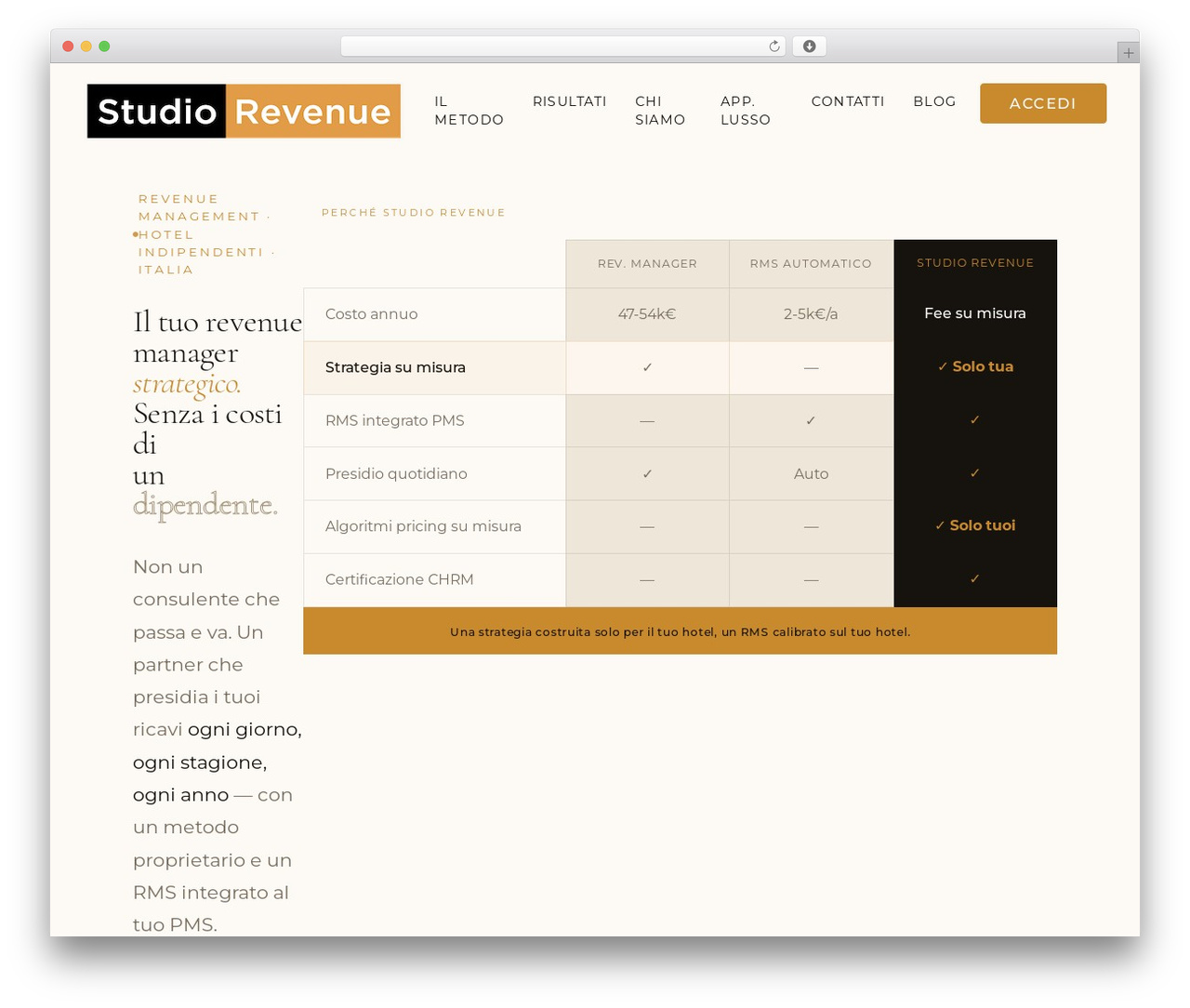Click the Algoritmi pricing su misura label

point(423,526)
